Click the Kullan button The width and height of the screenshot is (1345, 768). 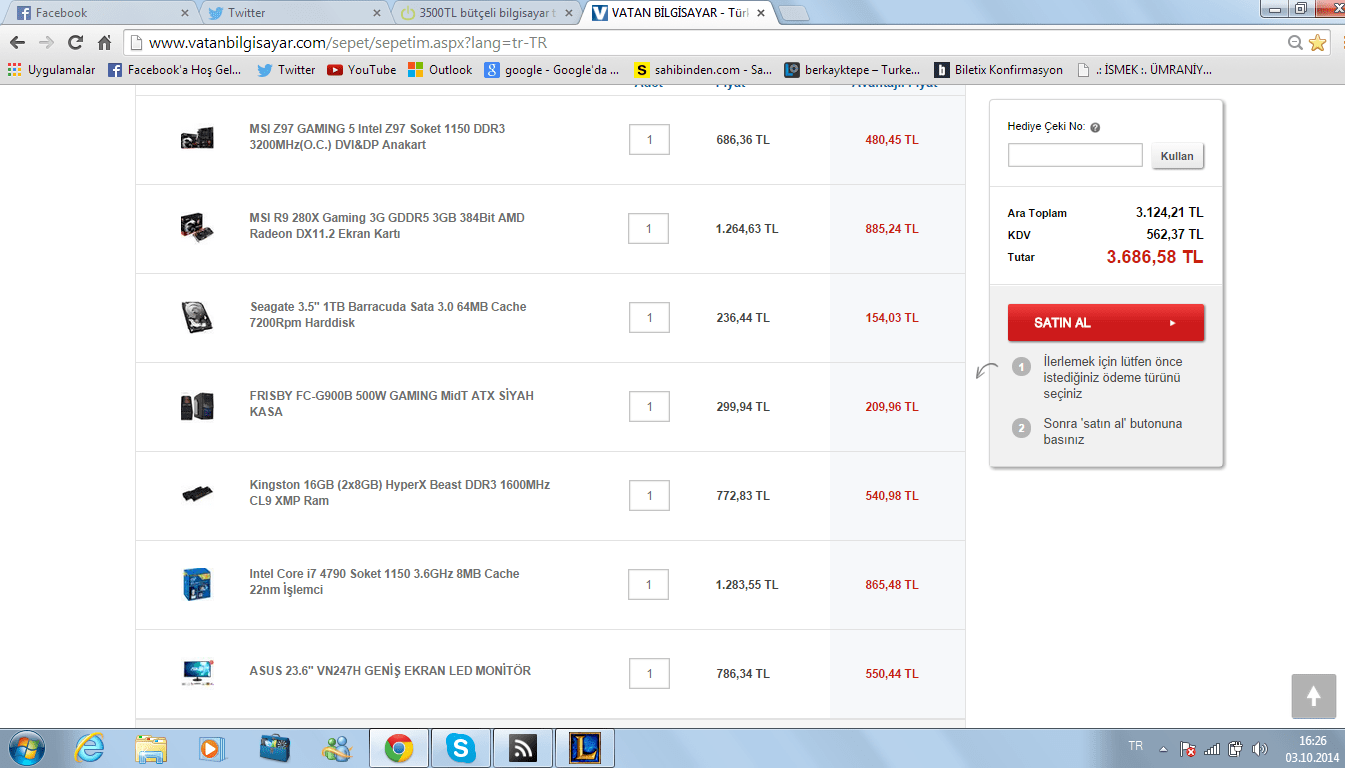coord(1178,156)
